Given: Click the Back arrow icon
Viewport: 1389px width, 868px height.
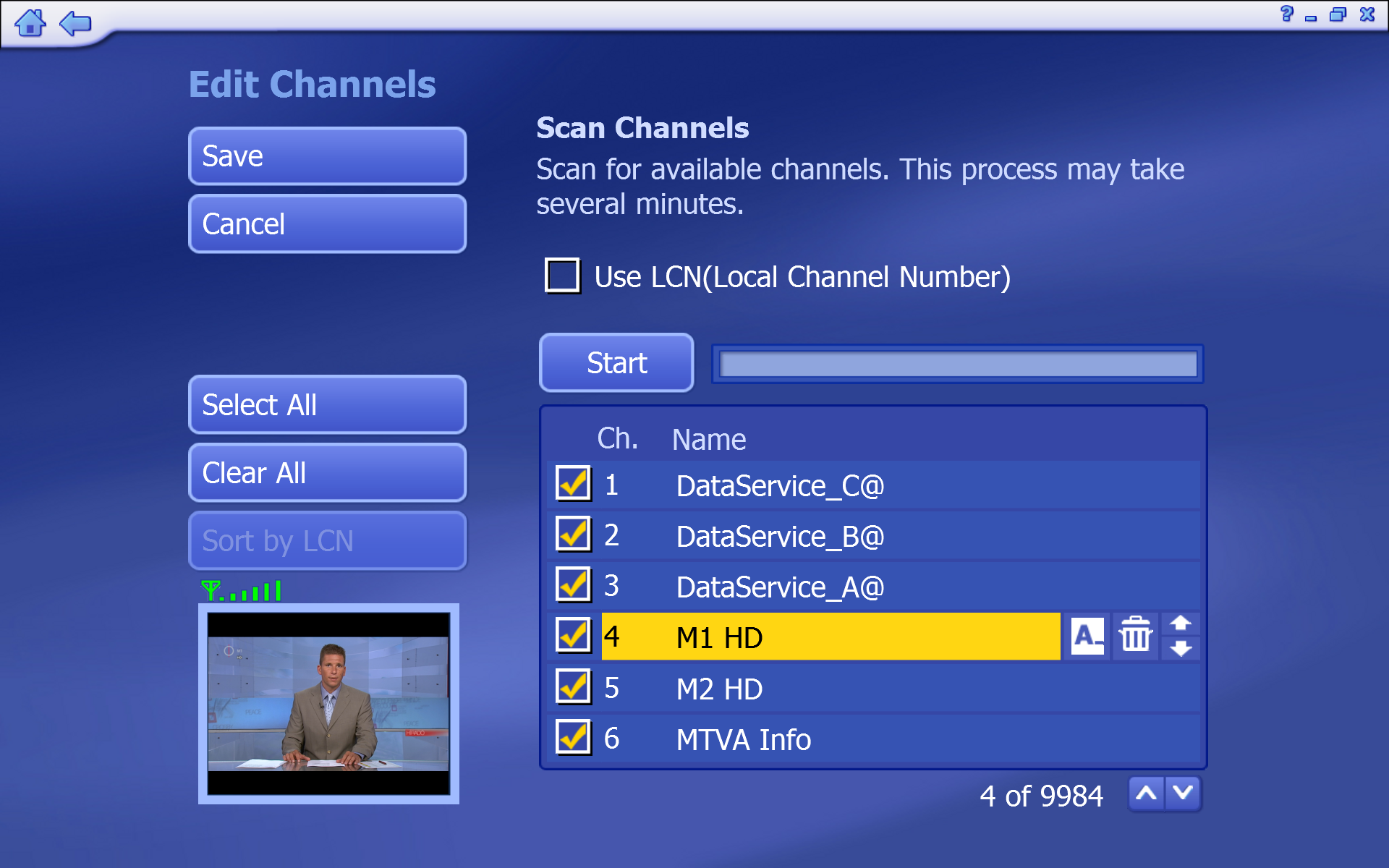Looking at the screenshot, I should click(x=75, y=23).
